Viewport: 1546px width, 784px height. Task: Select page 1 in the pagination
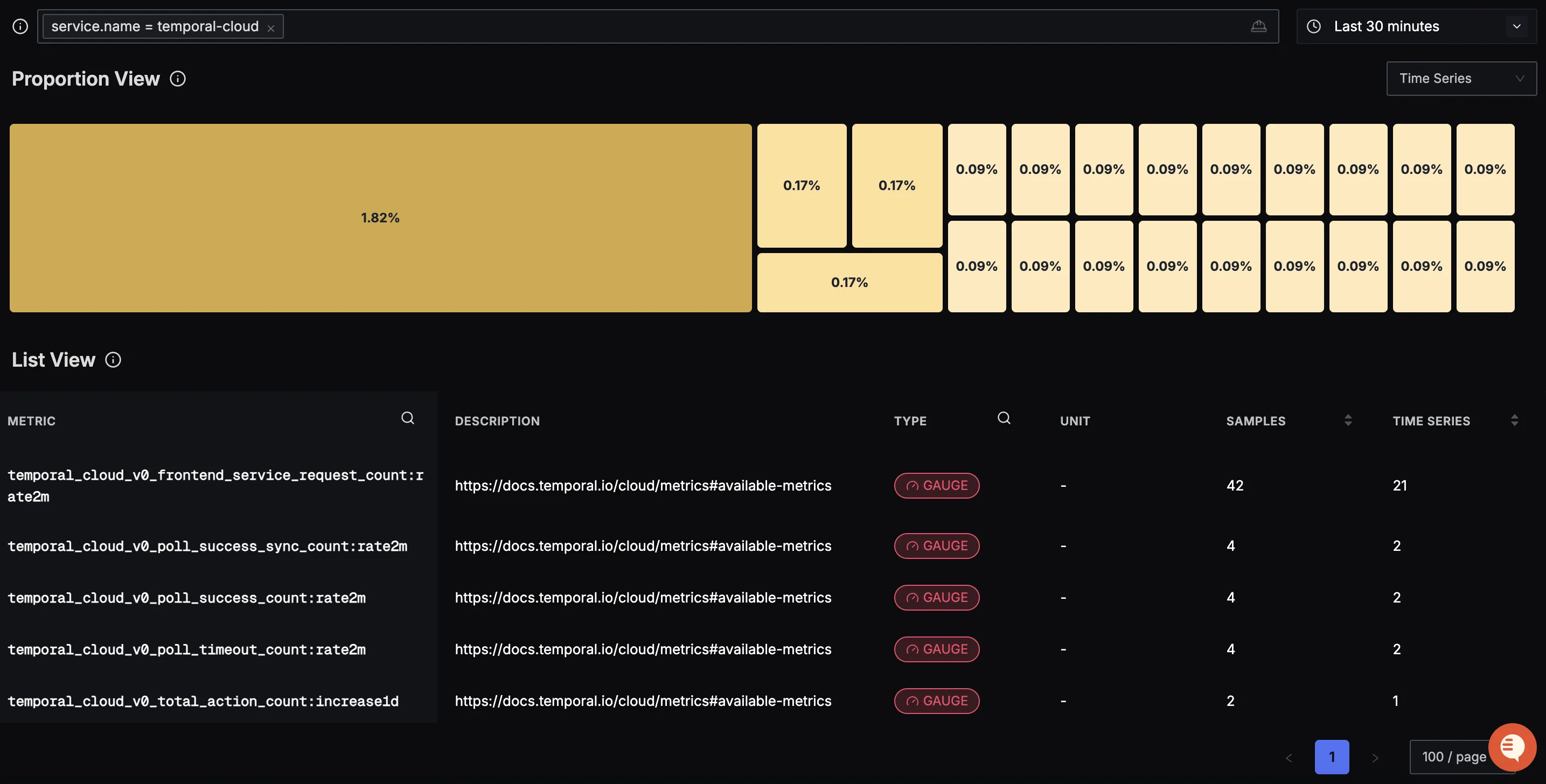(x=1332, y=757)
